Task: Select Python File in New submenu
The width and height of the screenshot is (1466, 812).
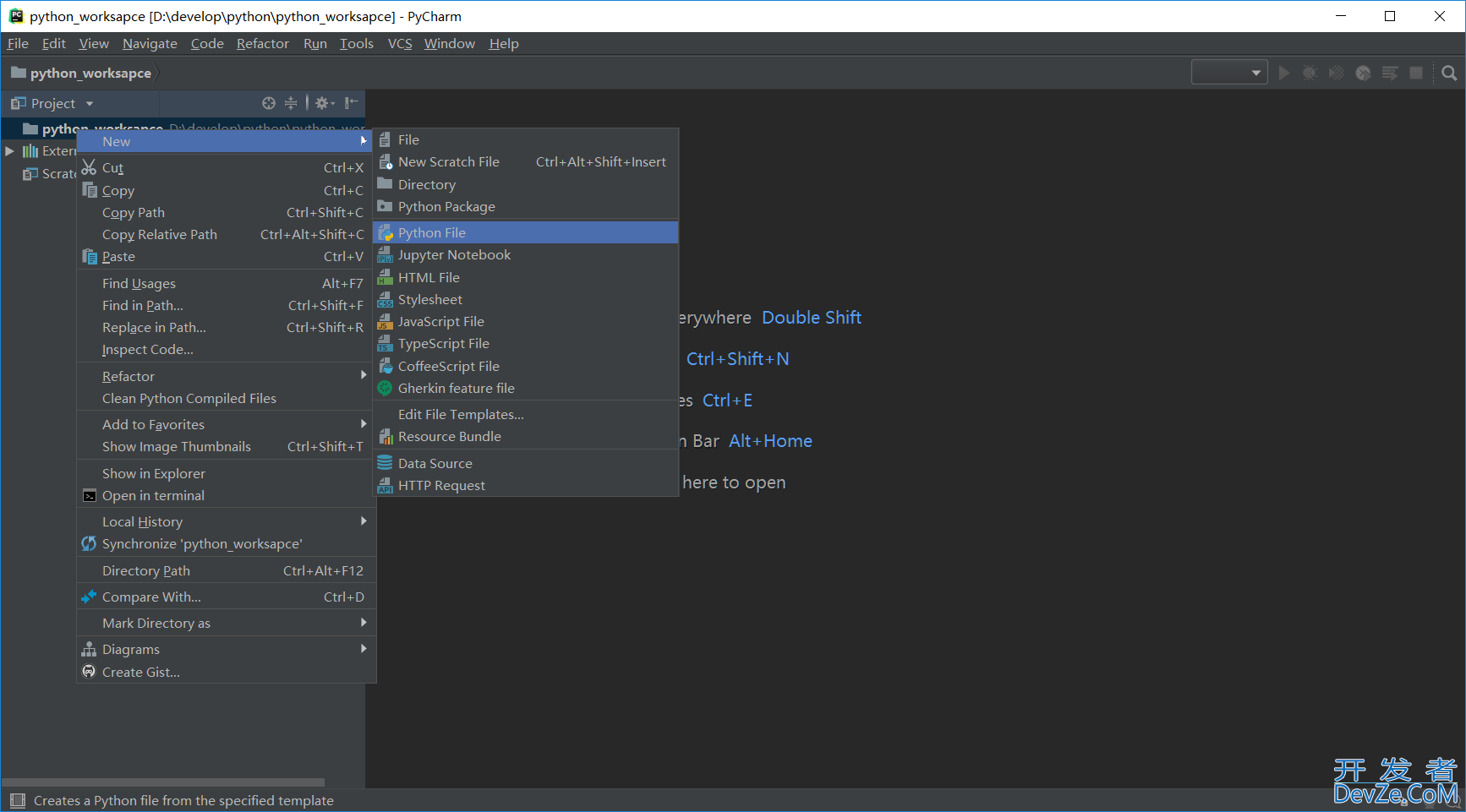Action: 525,232
